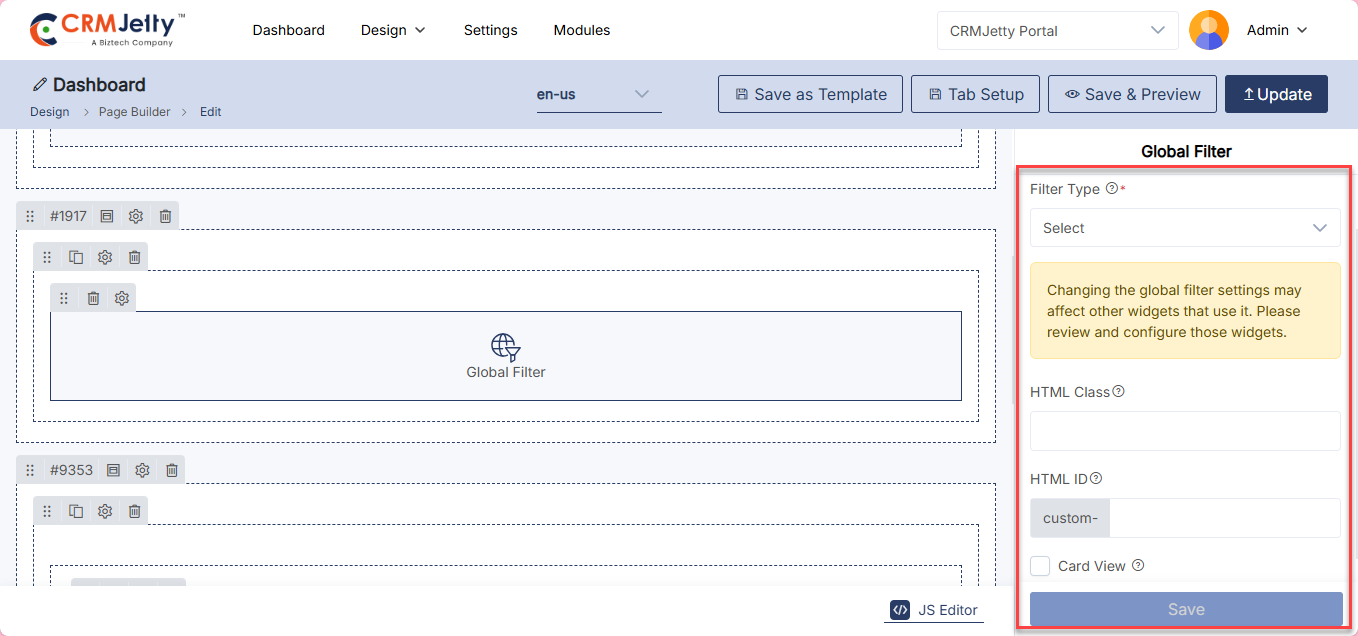The image size is (1358, 636).
Task: Open the Design menu
Action: 393,30
